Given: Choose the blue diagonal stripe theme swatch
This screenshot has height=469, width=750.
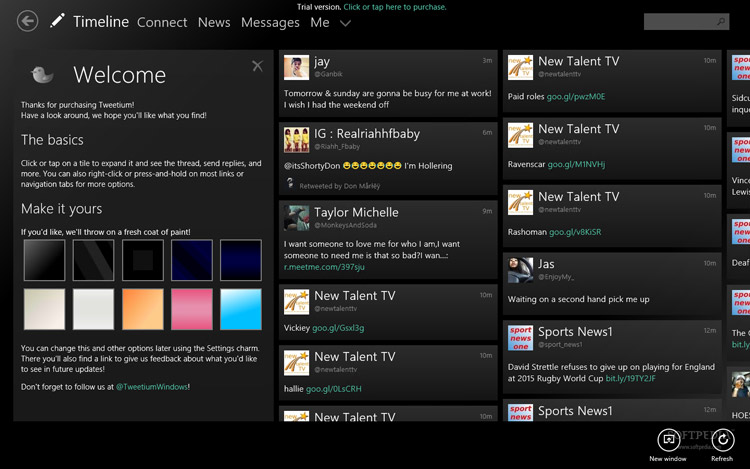Looking at the screenshot, I should coord(192,260).
